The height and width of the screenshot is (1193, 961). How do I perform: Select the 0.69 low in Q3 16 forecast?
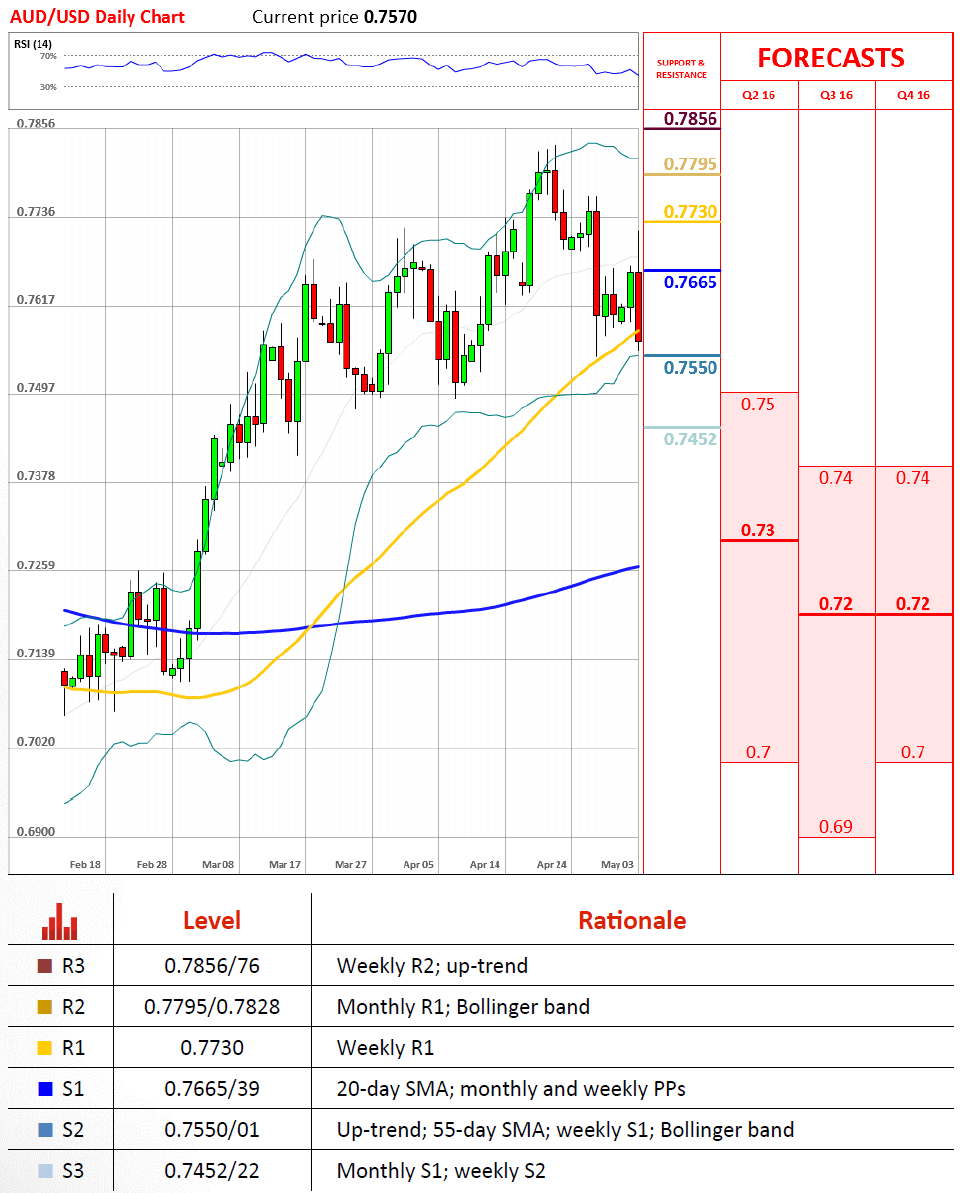tap(836, 827)
